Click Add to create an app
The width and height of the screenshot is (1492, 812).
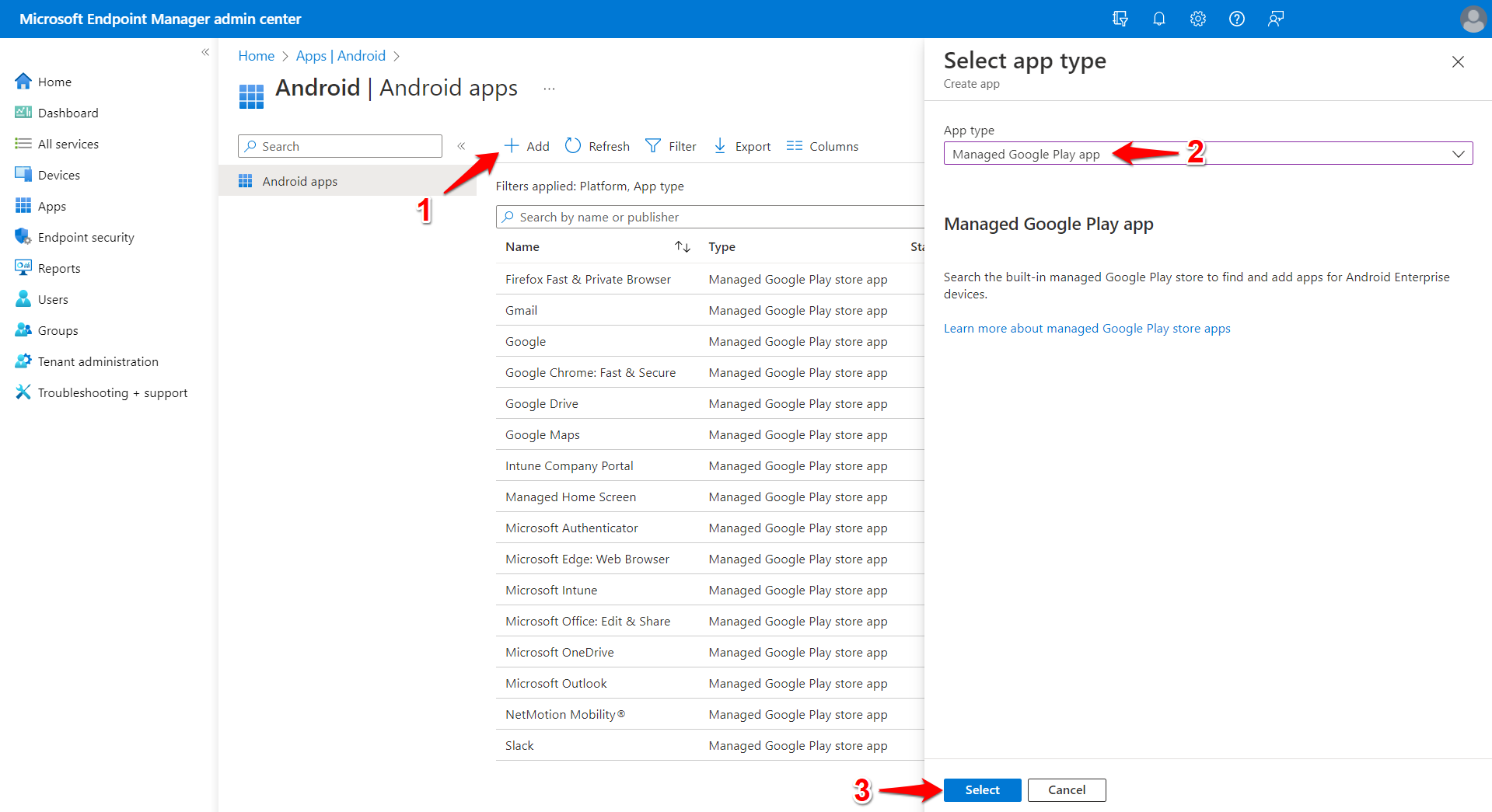pyautogui.click(x=526, y=146)
